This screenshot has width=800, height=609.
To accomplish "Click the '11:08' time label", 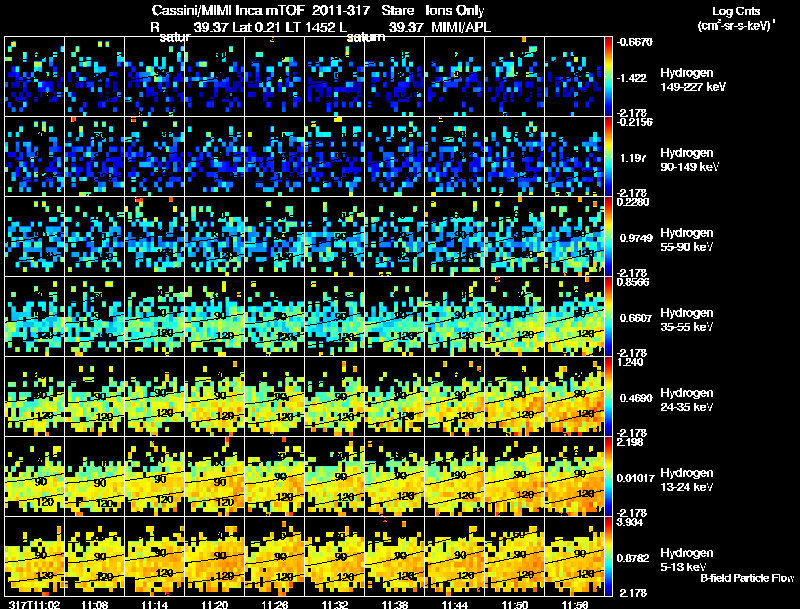I will (x=95, y=604).
